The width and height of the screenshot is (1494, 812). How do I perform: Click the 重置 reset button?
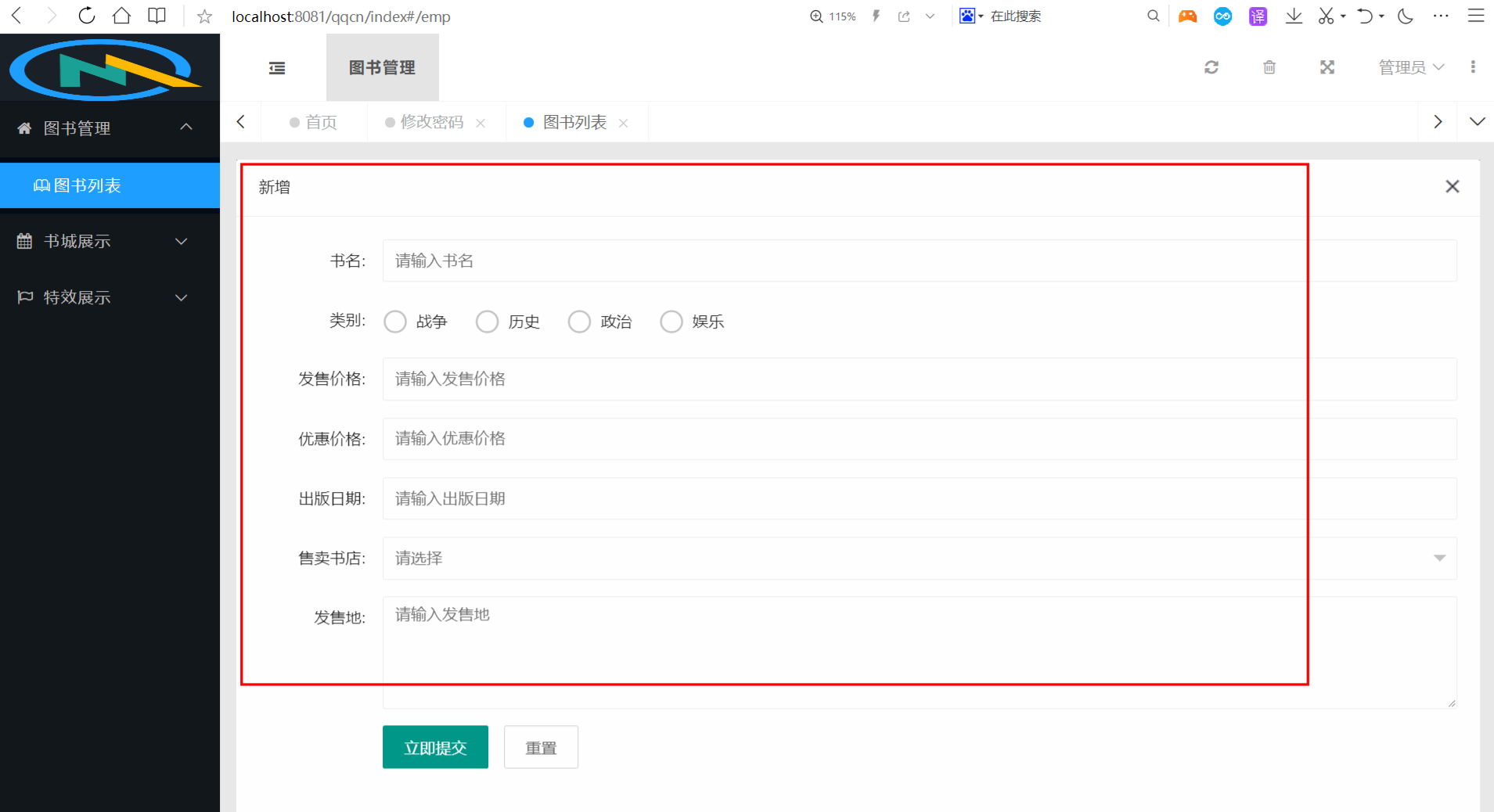tap(541, 747)
